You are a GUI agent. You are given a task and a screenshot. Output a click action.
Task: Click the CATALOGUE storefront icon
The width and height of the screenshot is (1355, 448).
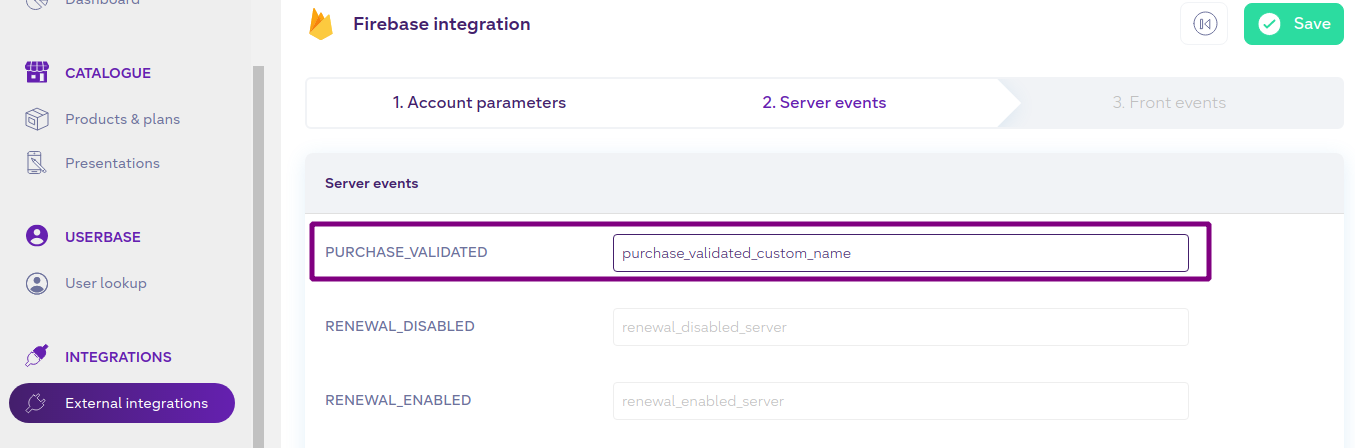pos(37,73)
